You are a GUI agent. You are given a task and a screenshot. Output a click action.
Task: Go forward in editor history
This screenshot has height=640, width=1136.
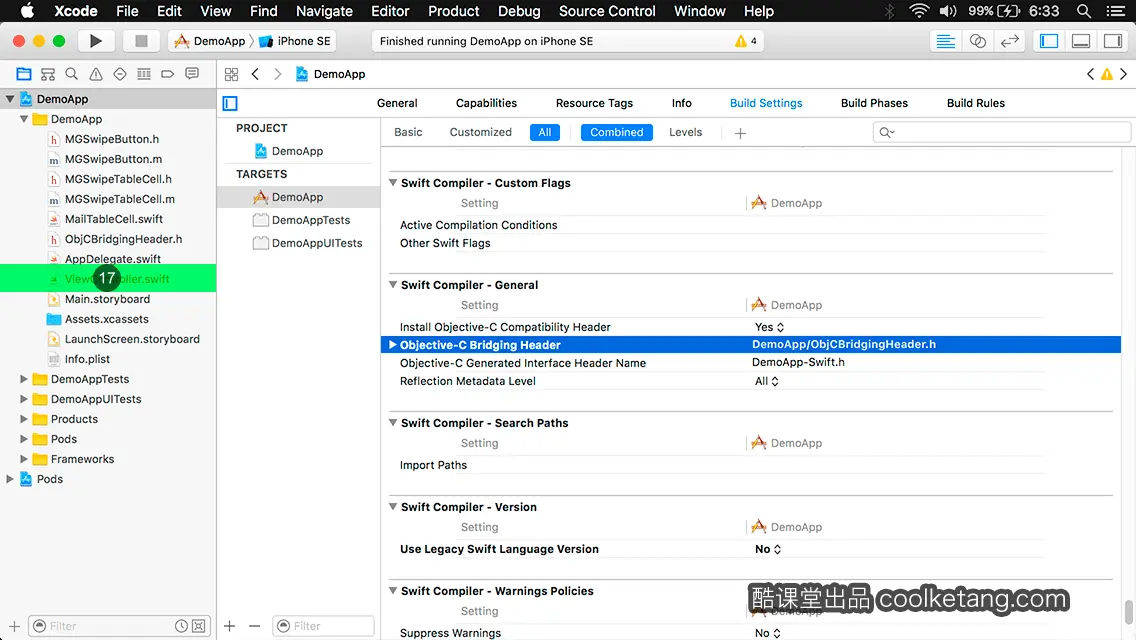(x=277, y=74)
